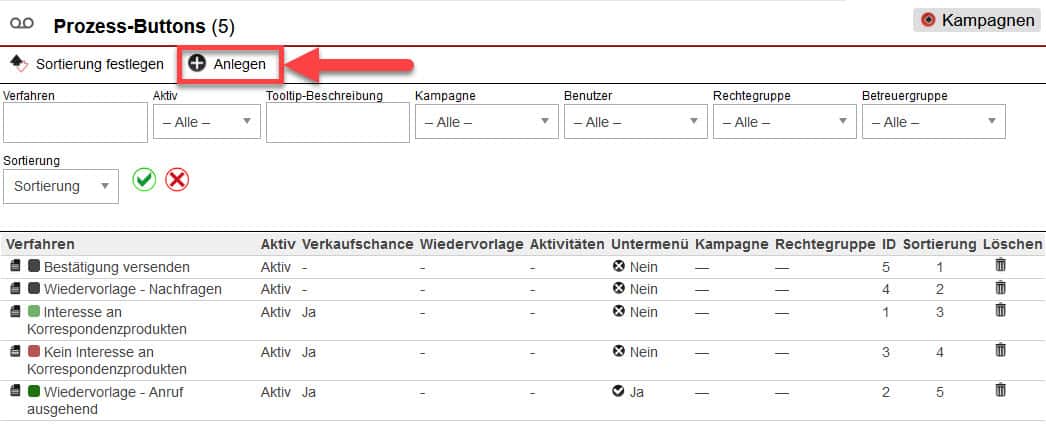Click the voicemail icon beside Prozess-Buttons title
1046x426 pixels.
(x=23, y=22)
